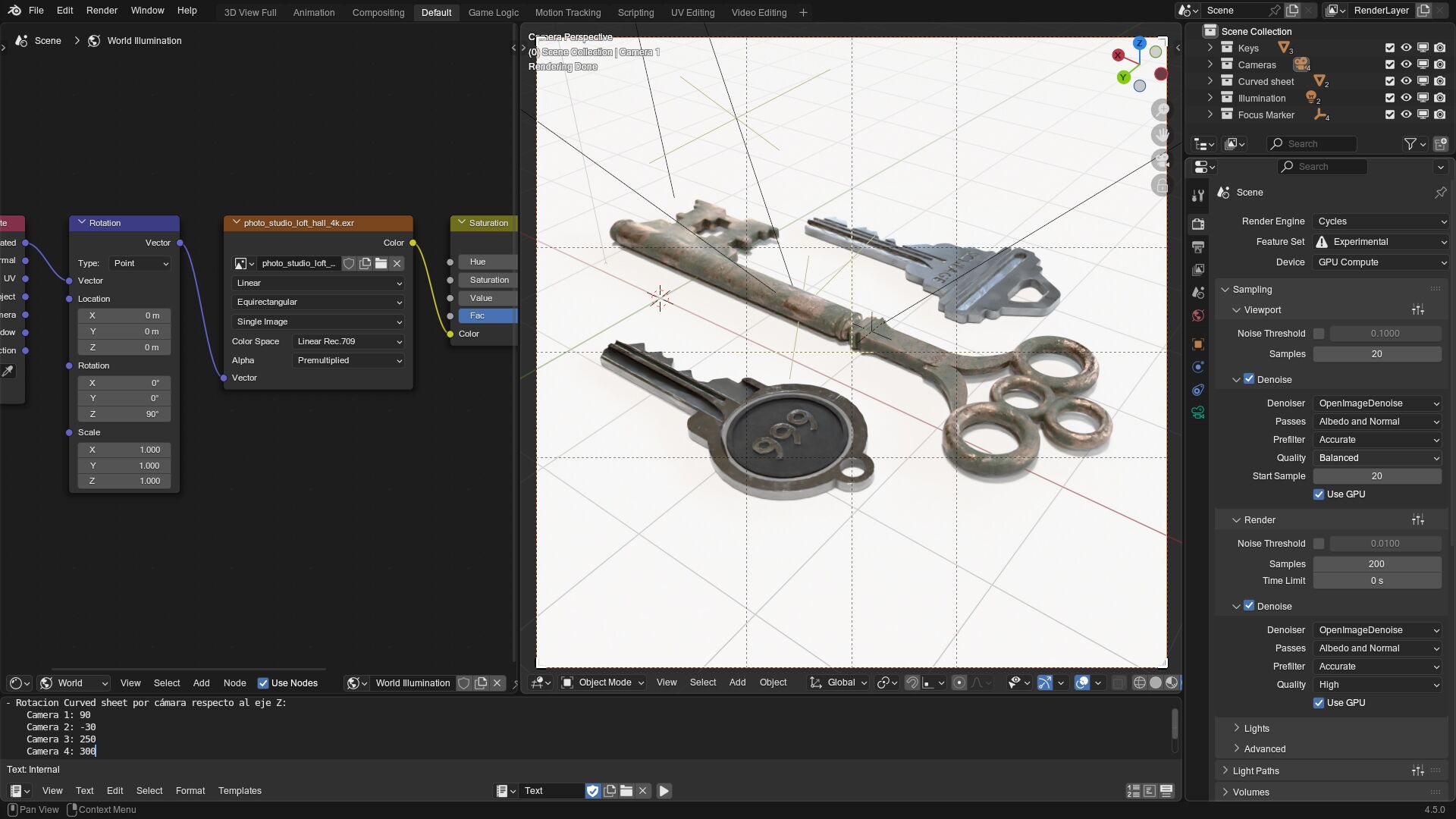Open the Output properties tab
1456x819 pixels.
tap(1198, 247)
